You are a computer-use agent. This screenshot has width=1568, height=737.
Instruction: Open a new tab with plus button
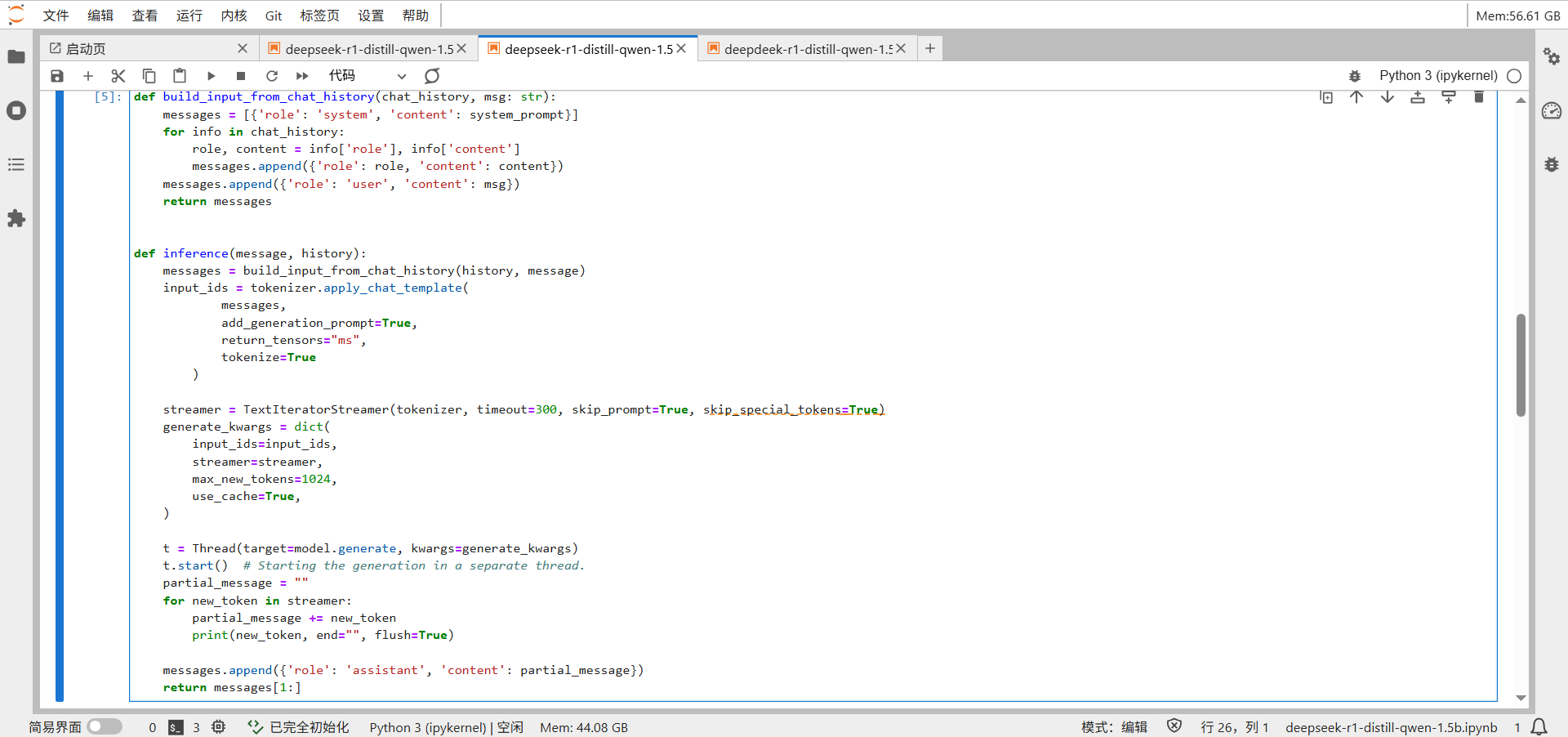point(930,49)
